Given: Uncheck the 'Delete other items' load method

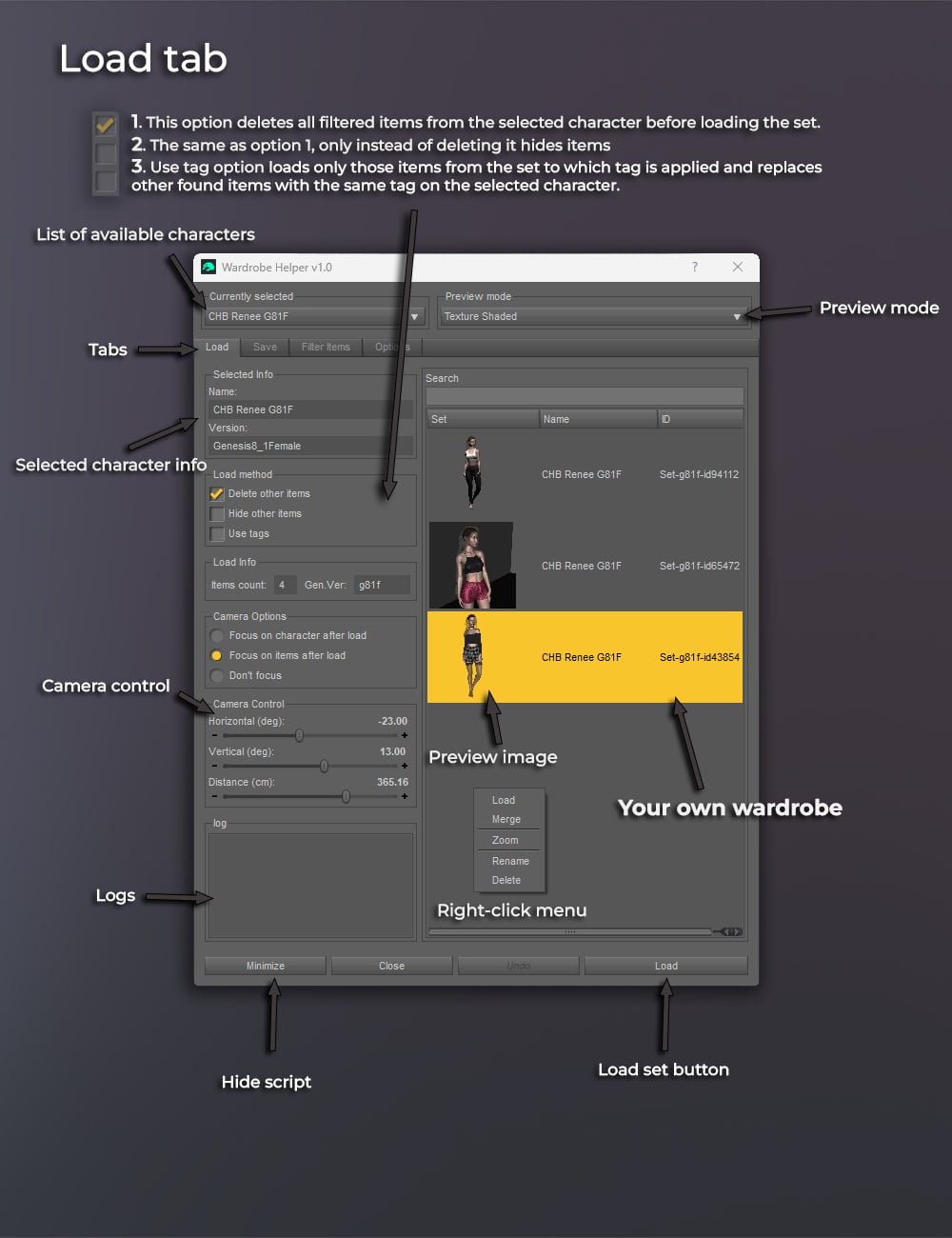Looking at the screenshot, I should [x=217, y=493].
